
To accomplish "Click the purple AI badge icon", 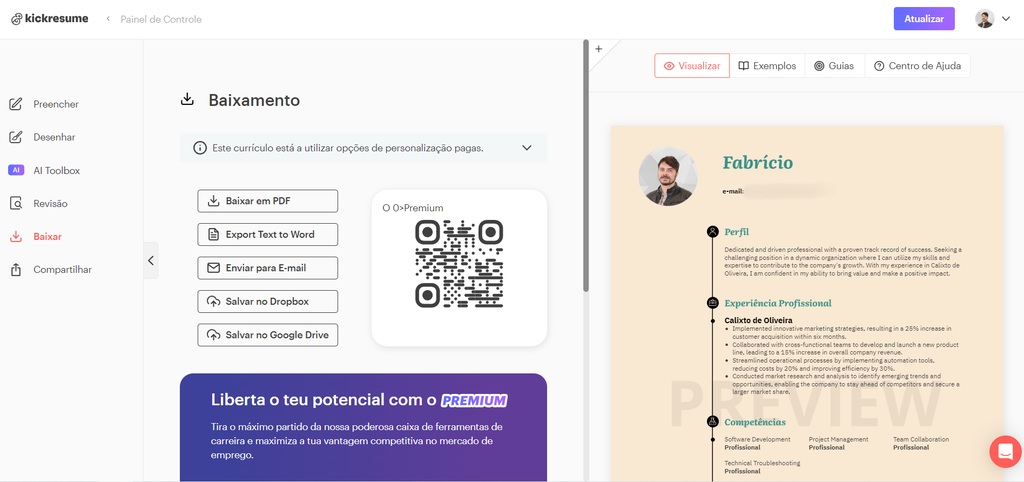I will (16, 170).
